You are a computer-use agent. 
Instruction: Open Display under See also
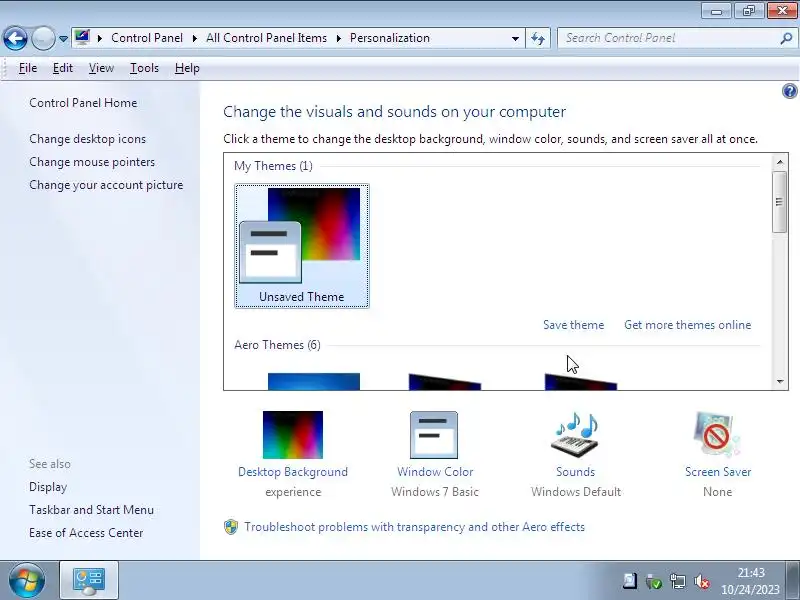tap(48, 487)
